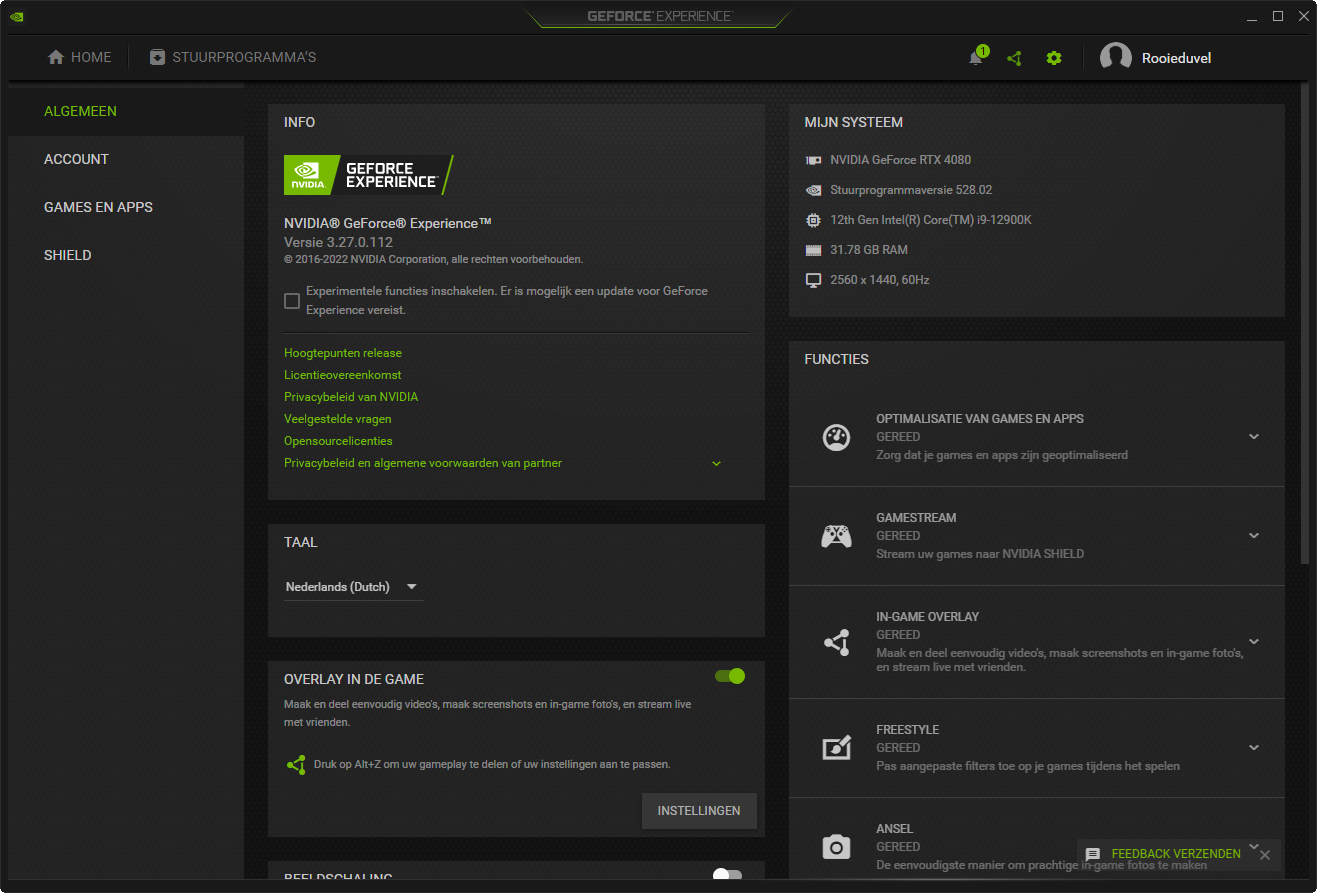1317x893 pixels.
Task: Click the Rooieduvel username
Action: [1177, 58]
